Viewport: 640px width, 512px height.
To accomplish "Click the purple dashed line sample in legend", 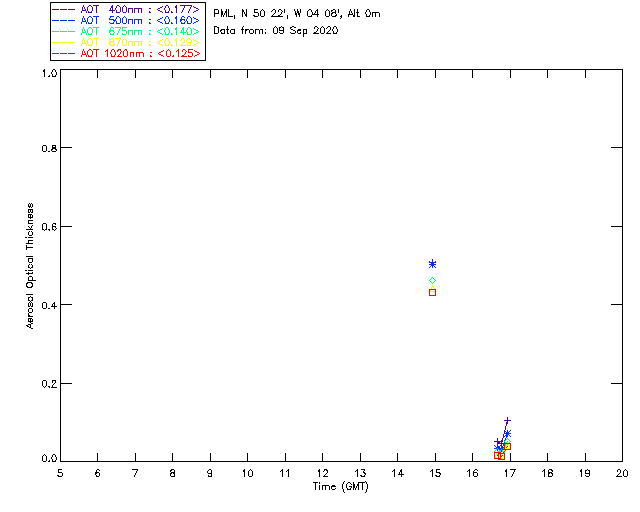I will pos(64,9).
